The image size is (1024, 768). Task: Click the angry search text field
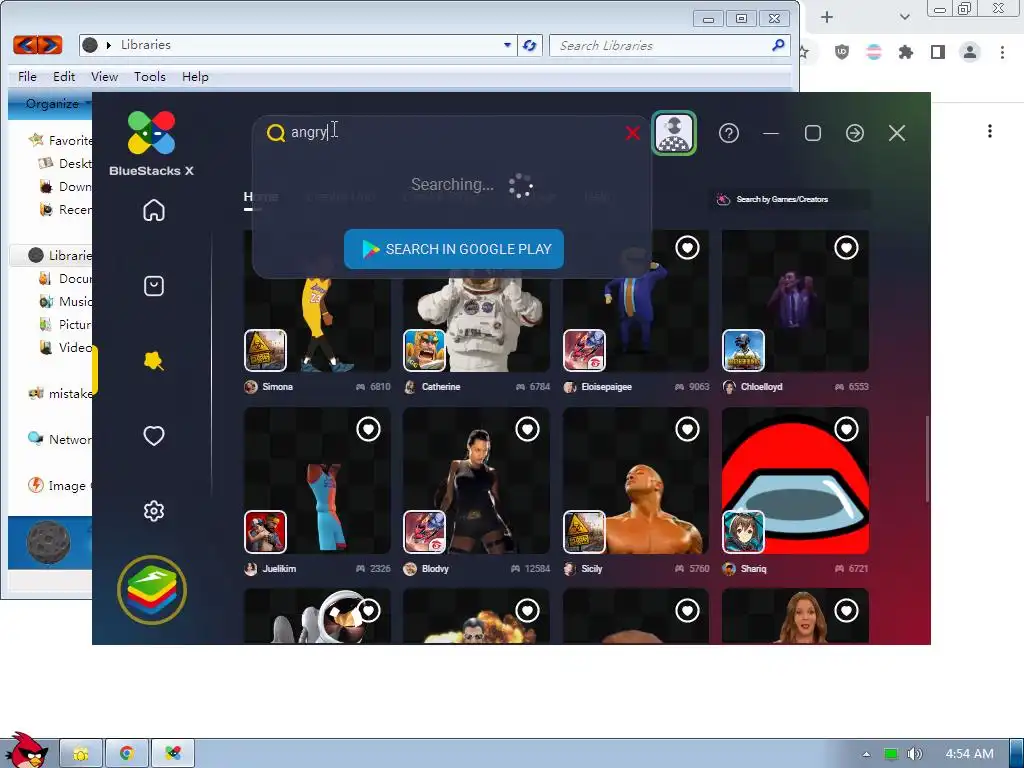pos(454,133)
